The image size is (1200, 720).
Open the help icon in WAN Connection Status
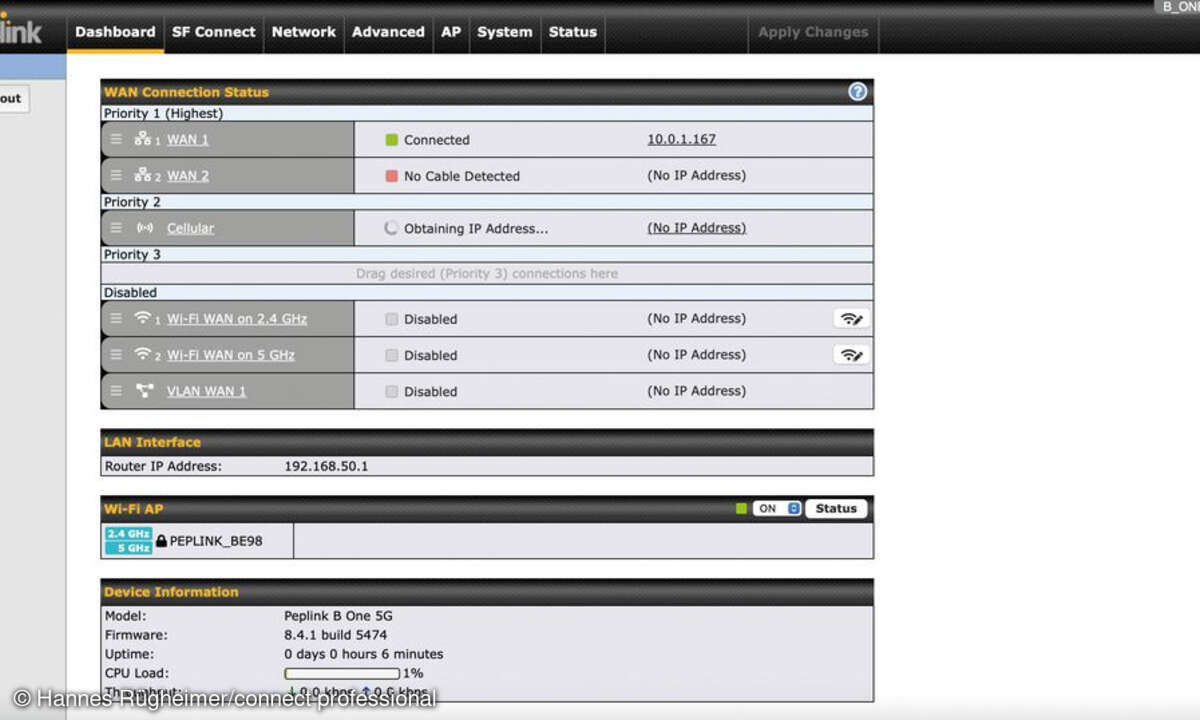pyautogui.click(x=857, y=91)
